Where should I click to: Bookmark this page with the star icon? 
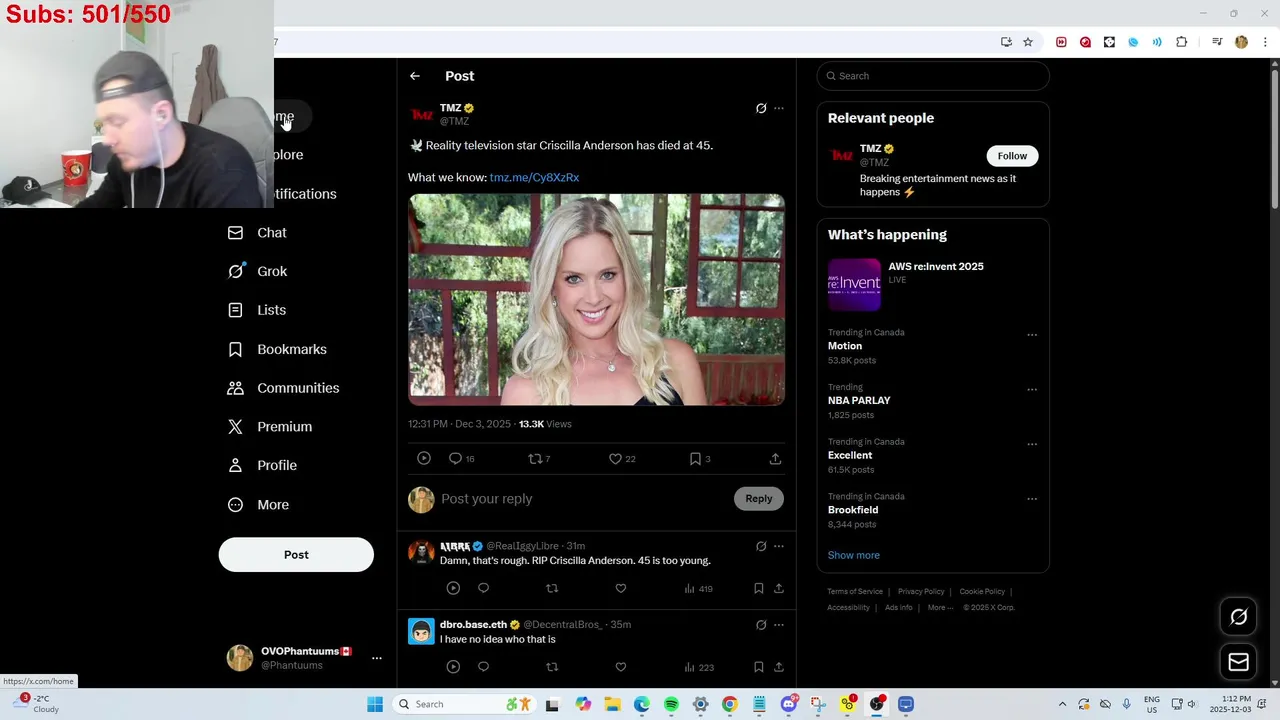(1027, 42)
